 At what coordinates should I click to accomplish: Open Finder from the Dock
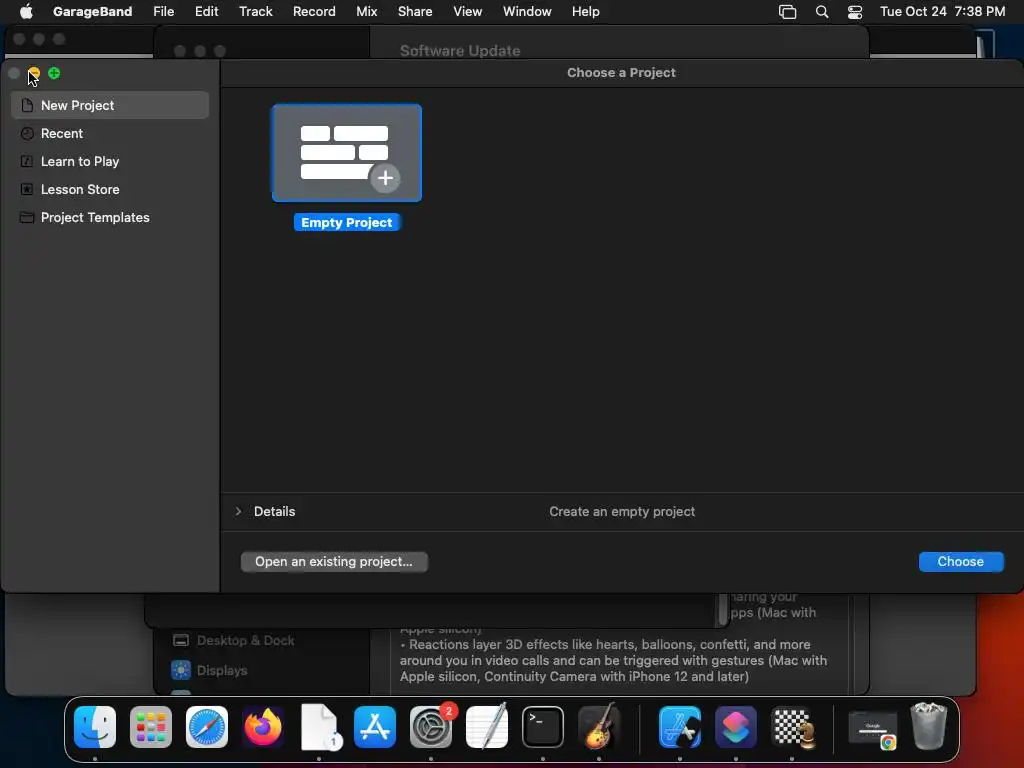click(x=95, y=726)
